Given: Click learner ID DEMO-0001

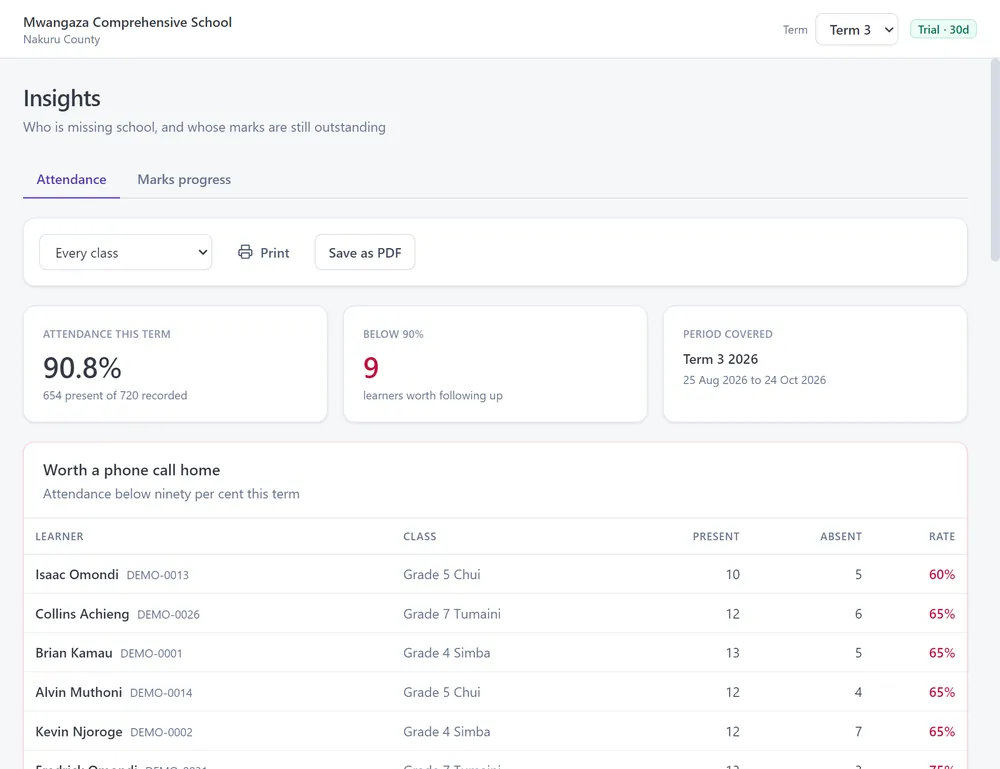Looking at the screenshot, I should (x=151, y=654).
